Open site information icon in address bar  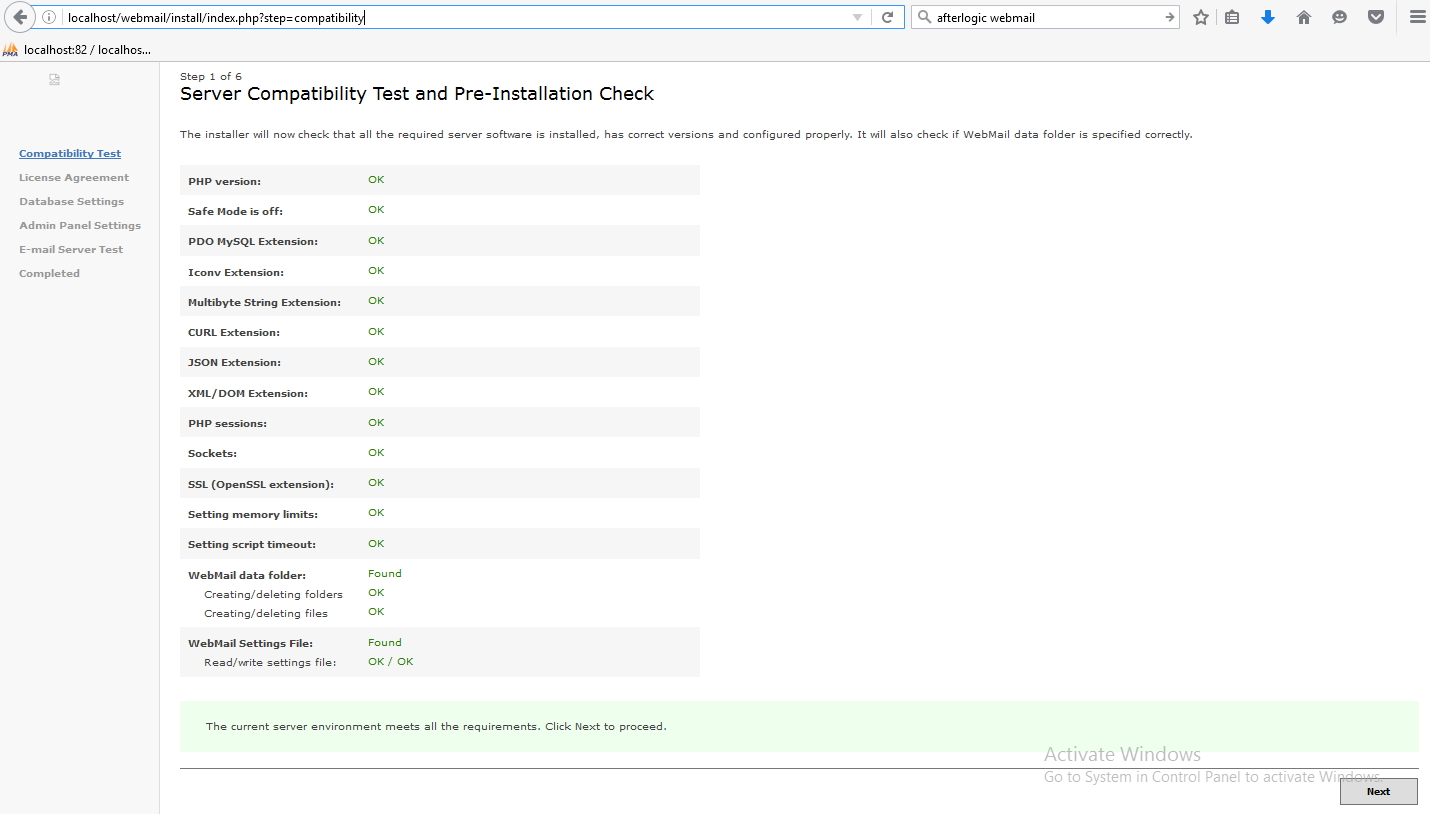coord(48,17)
